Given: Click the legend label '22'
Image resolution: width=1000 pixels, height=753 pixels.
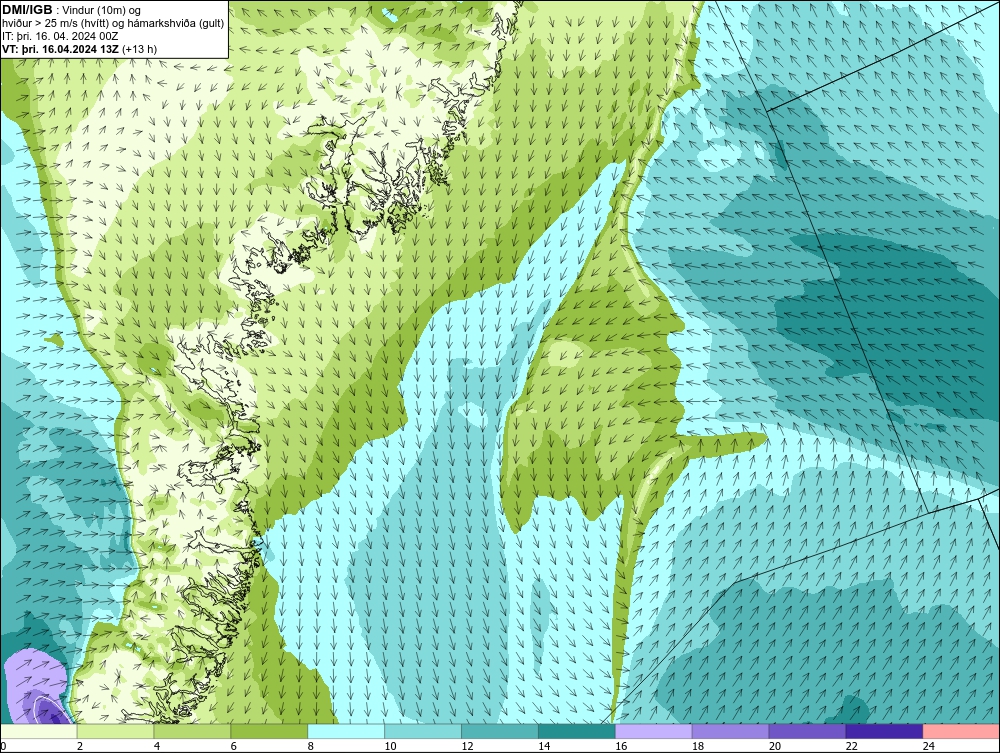Looking at the screenshot, I should (x=852, y=746).
